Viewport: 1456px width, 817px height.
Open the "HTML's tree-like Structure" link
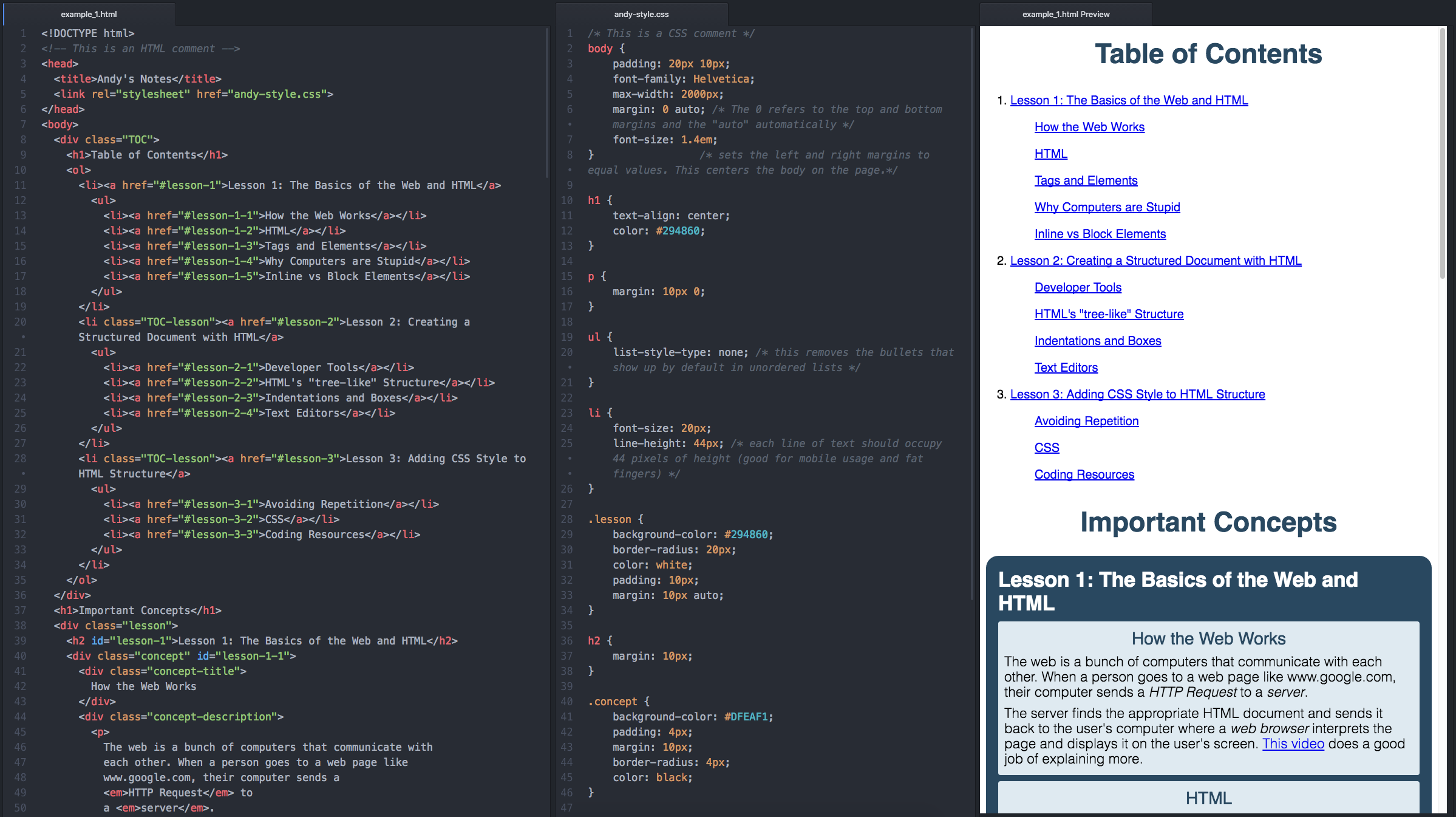pos(1109,314)
